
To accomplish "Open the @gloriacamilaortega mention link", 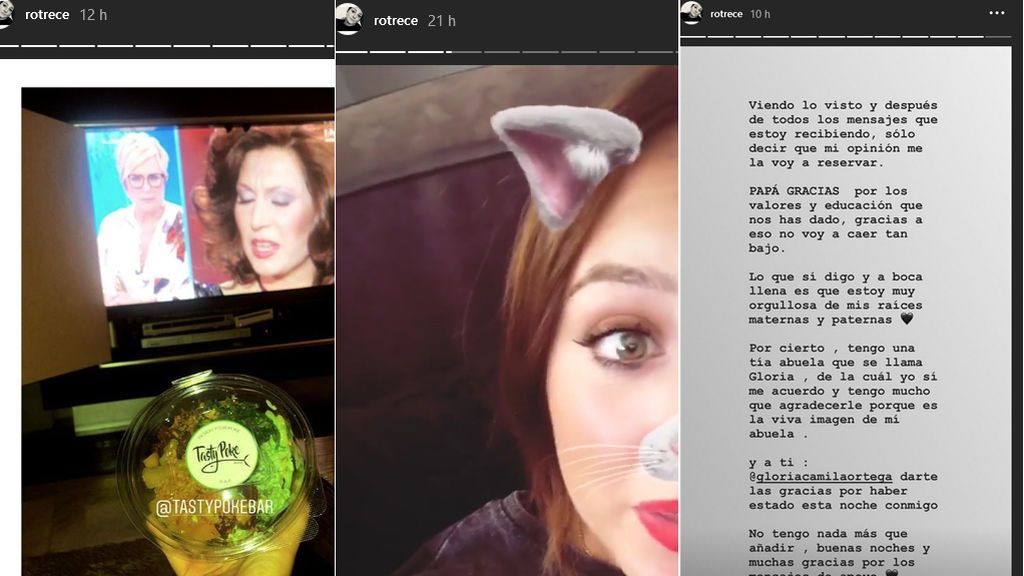I will [x=820, y=477].
